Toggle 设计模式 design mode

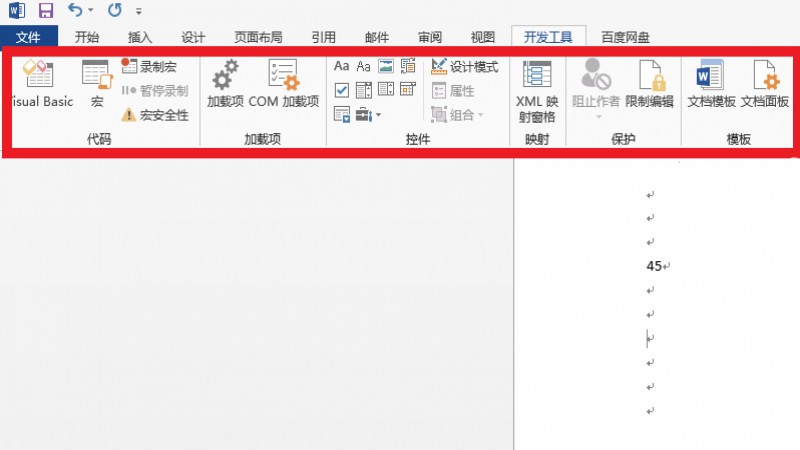[x=465, y=67]
